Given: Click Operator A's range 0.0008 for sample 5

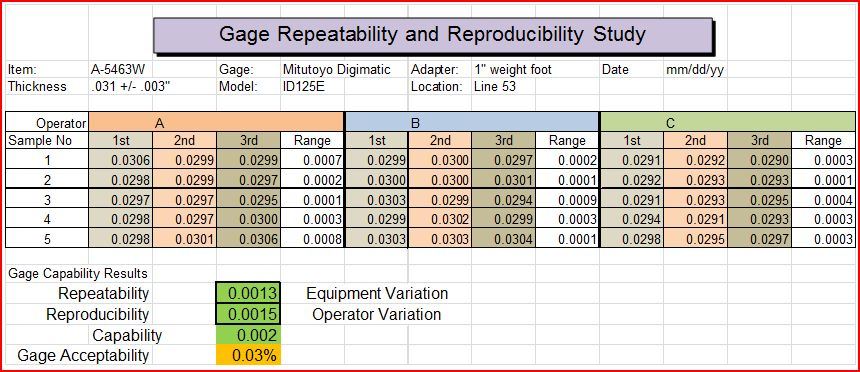Looking at the screenshot, I should pyautogui.click(x=312, y=239).
